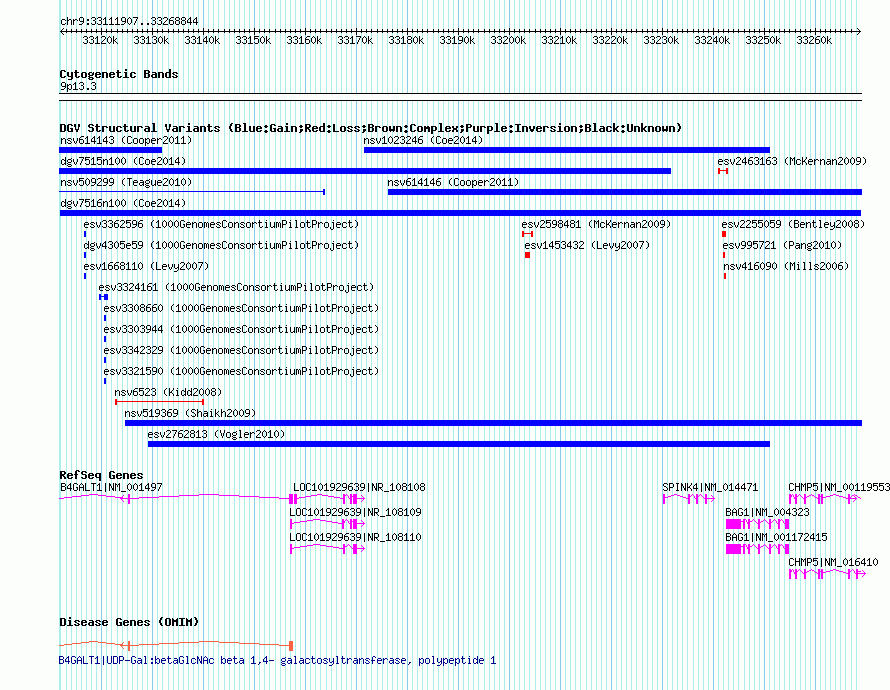The height and width of the screenshot is (690, 890).
Task: Click the B4GALT1|NM_001497 RefSeq gene label
Action: [x=111, y=487]
